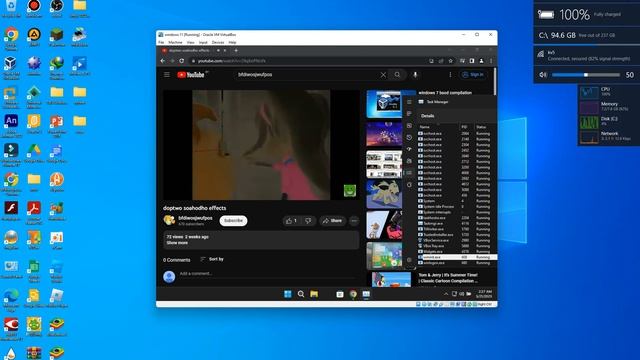Select the System Idle Process row

click(x=456, y=207)
